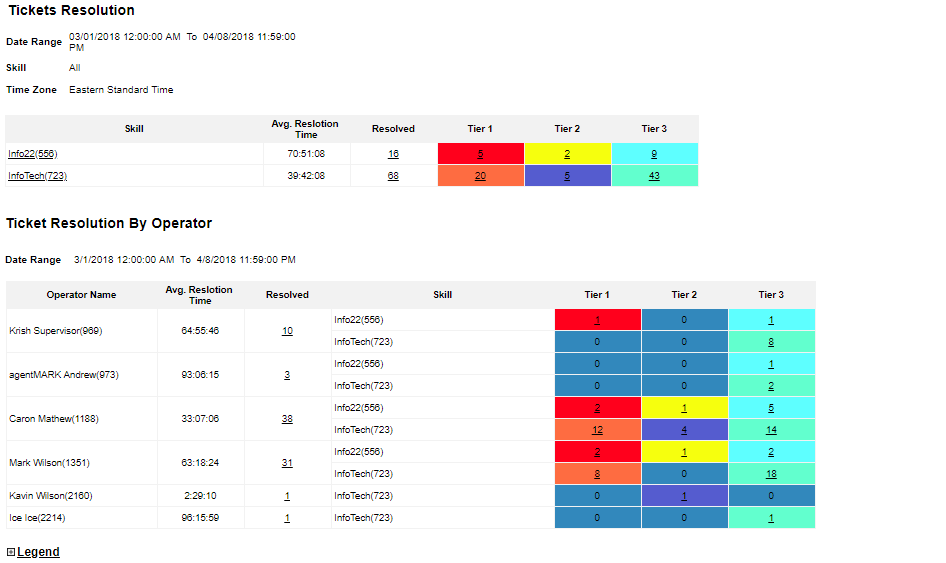Open InfoTech(723) skill link in Tickets Resolution table
This screenshot has height=563, width=946.
tap(38, 176)
